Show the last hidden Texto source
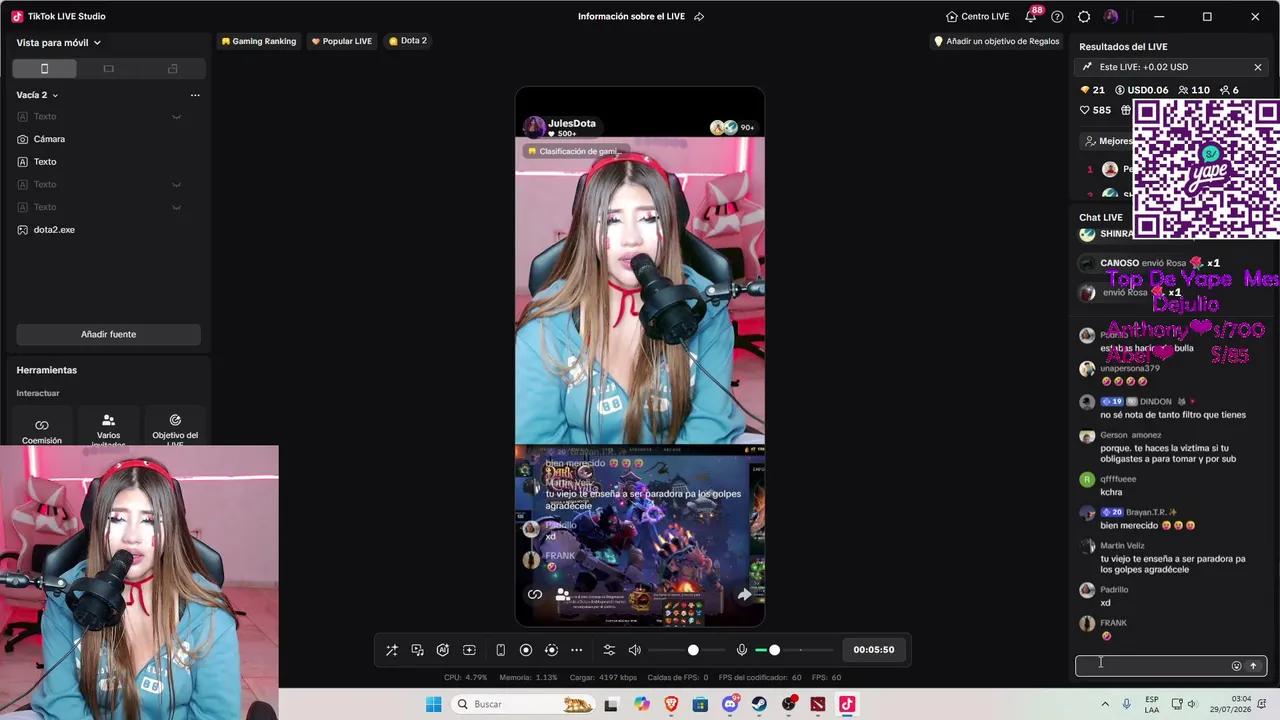The width and height of the screenshot is (1280, 720). (x=176, y=207)
